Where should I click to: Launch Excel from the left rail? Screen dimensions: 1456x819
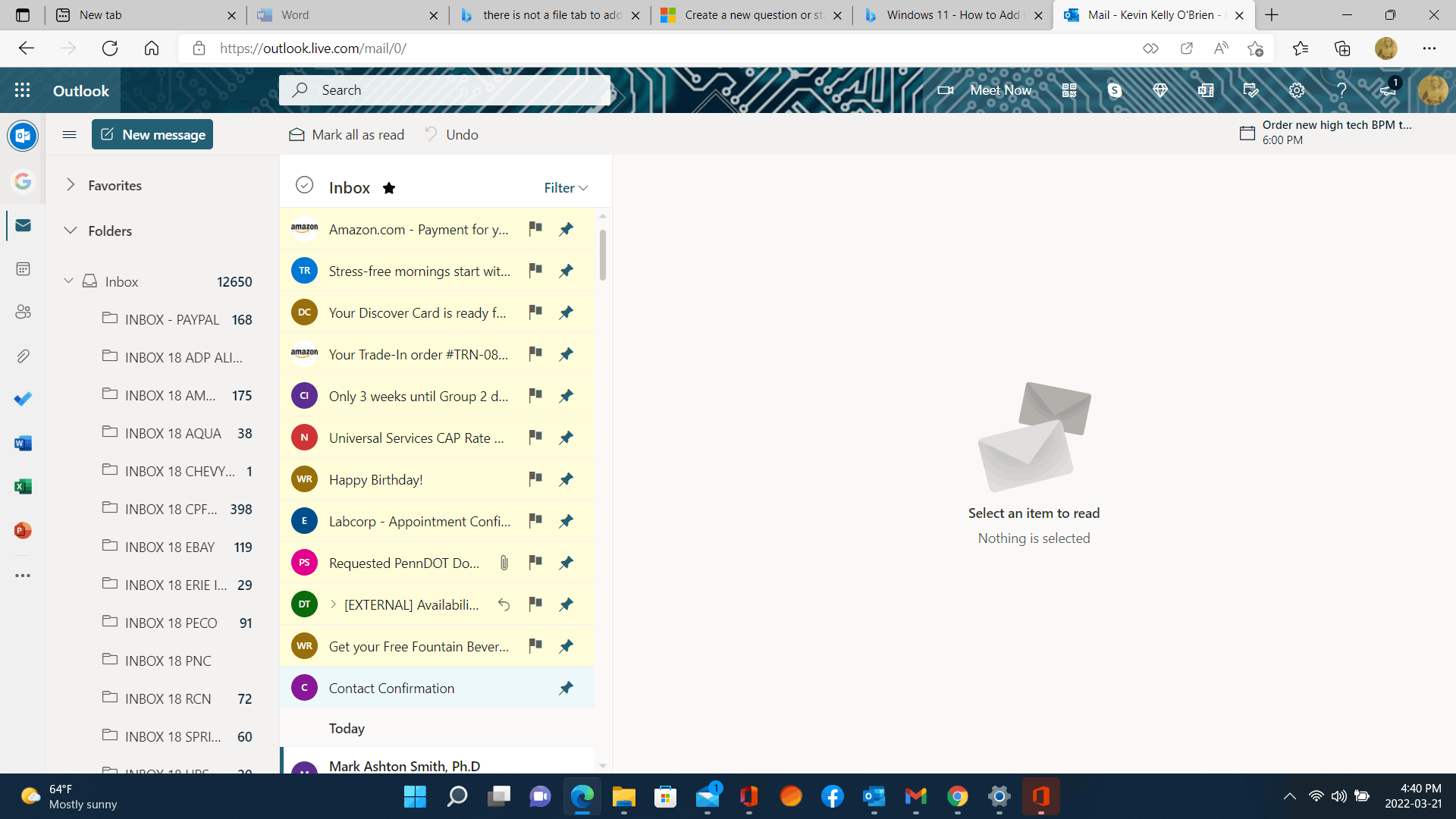(23, 486)
